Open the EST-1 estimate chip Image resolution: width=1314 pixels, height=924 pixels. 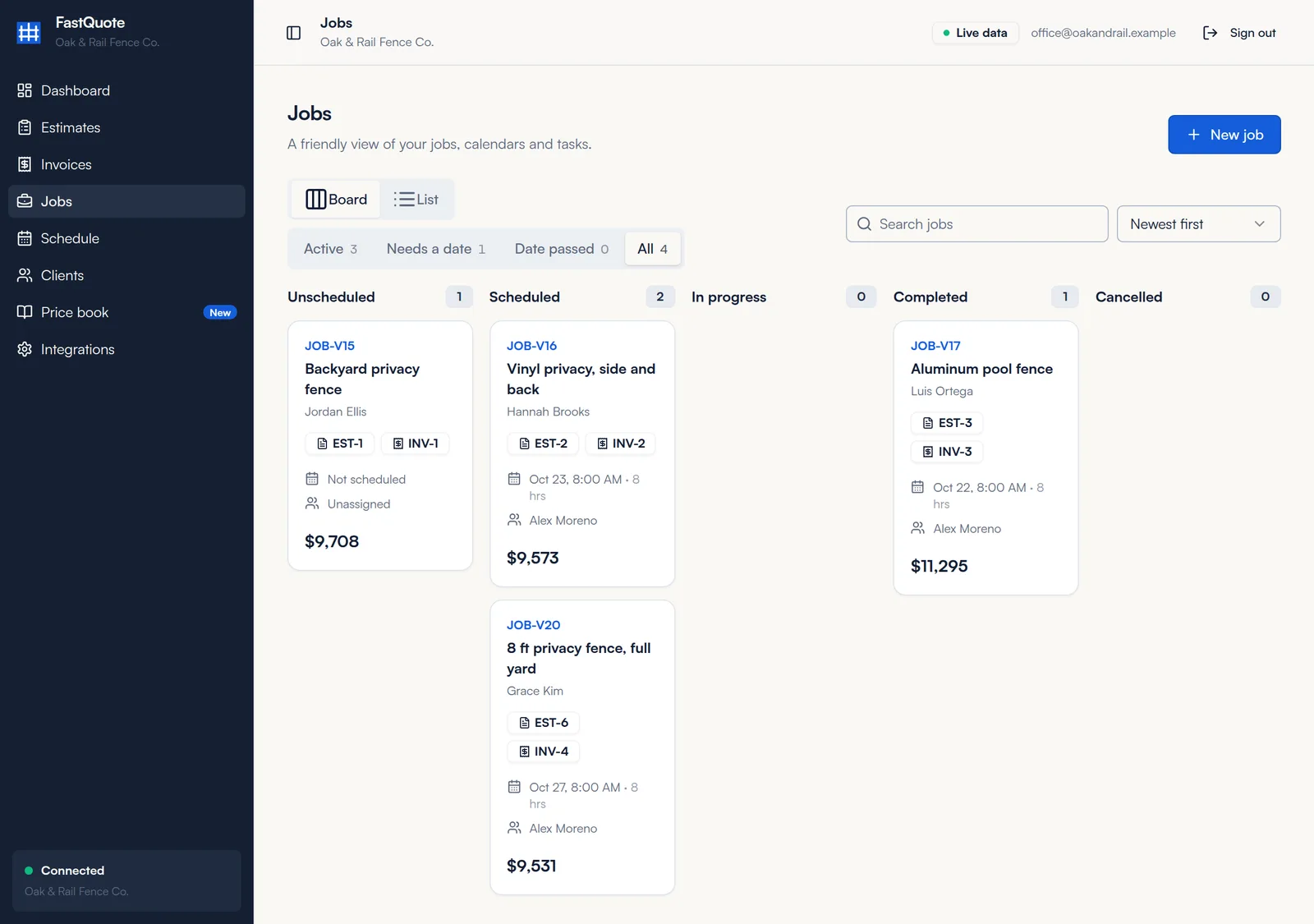tap(340, 444)
